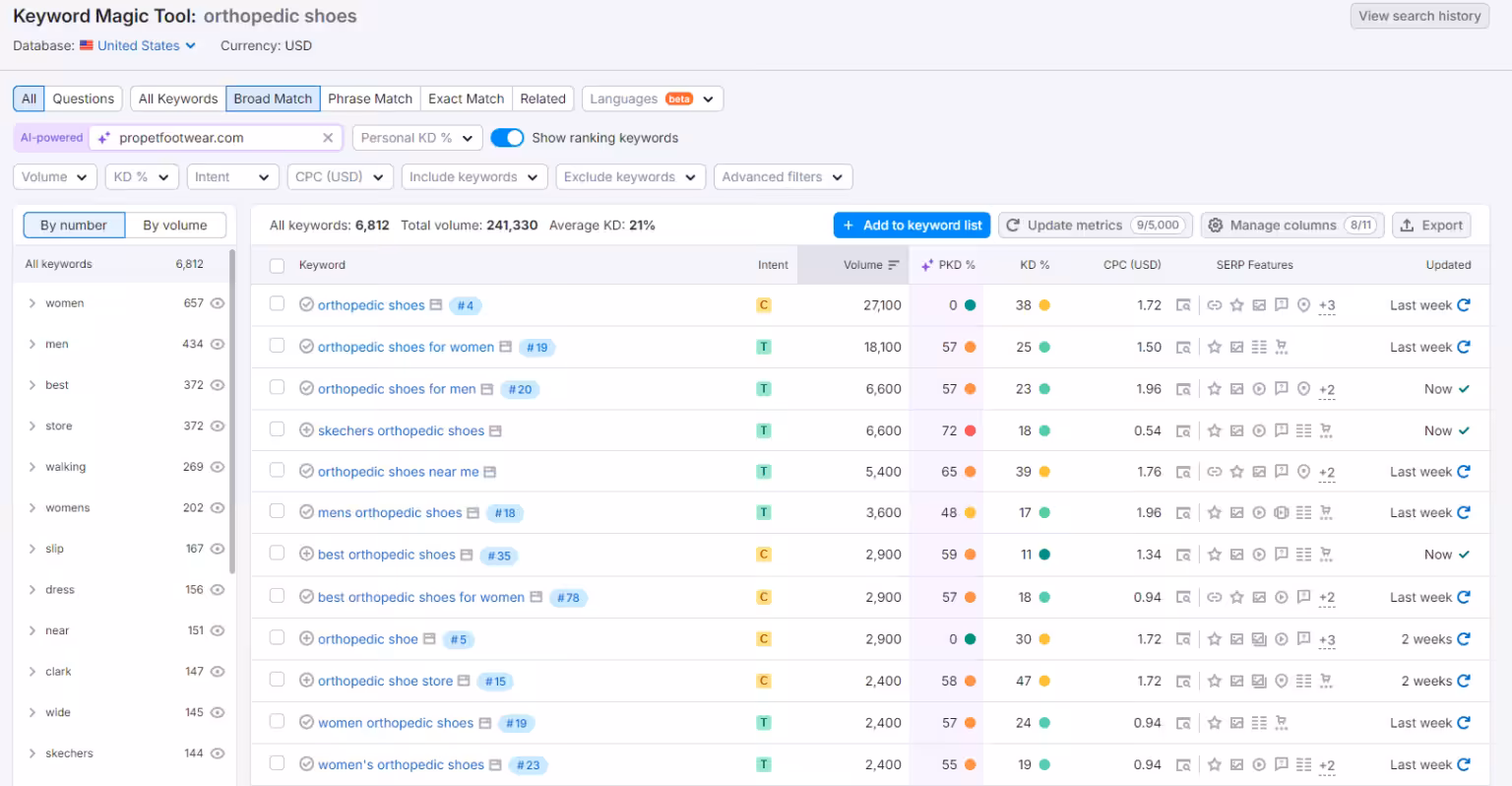Open the Advanced filters dropdown
This screenshot has height=786, width=1512.
click(x=783, y=177)
